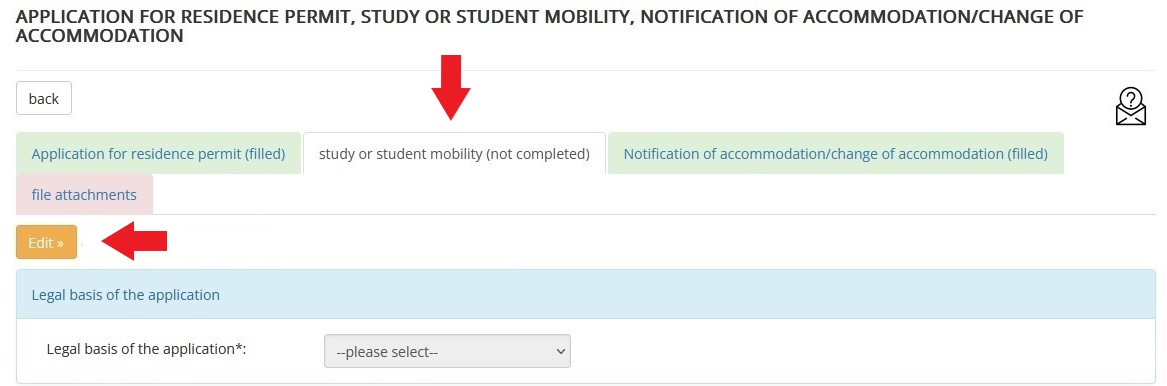The image size is (1167, 386).
Task: Open the file attachments tab
Action: (84, 195)
